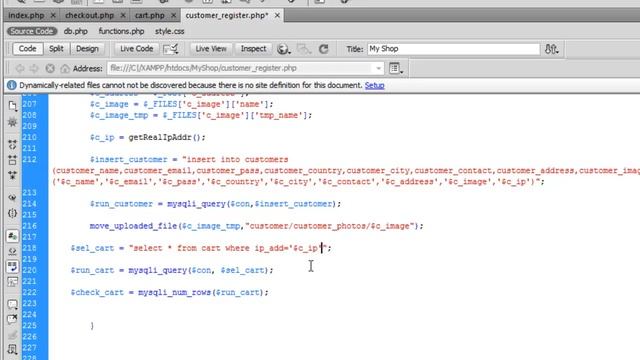Show the Source Code related file
Image resolution: width=640 pixels, height=360 pixels.
pos(31,31)
